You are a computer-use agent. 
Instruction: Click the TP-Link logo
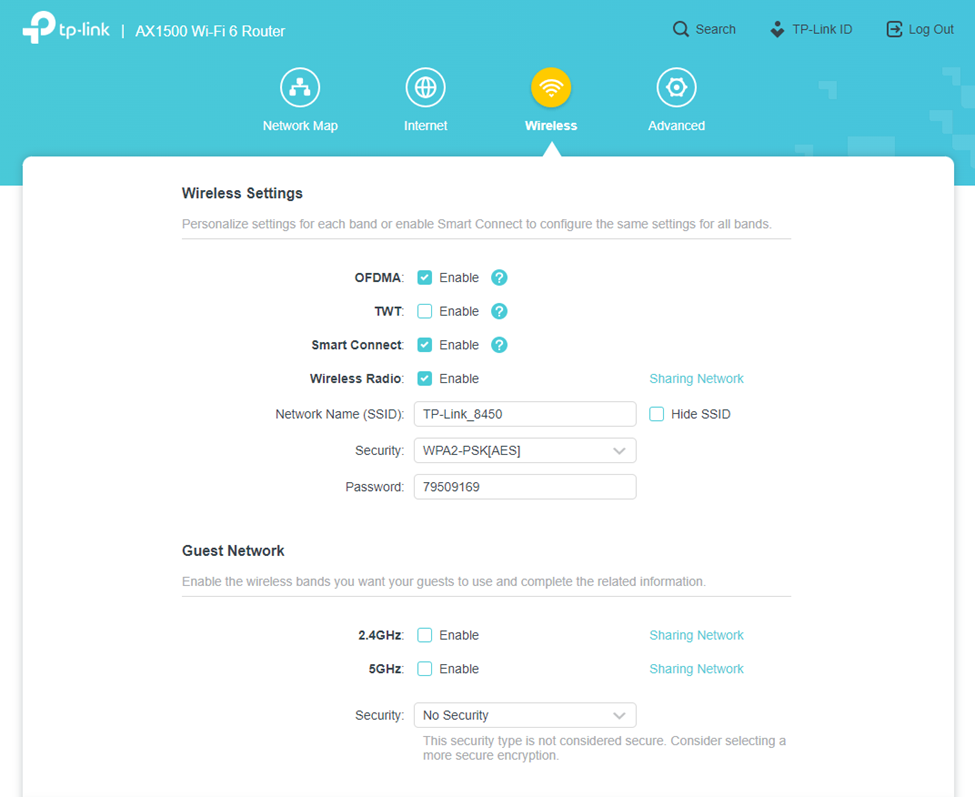pos(66,29)
